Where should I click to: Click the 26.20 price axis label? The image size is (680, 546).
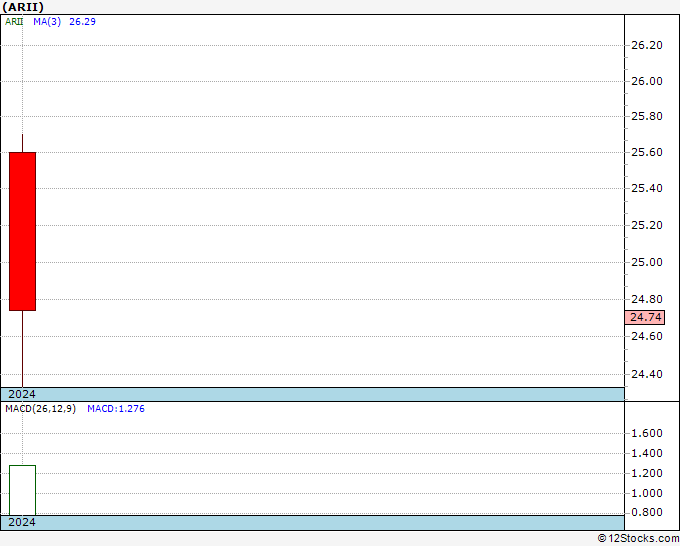pyautogui.click(x=647, y=45)
